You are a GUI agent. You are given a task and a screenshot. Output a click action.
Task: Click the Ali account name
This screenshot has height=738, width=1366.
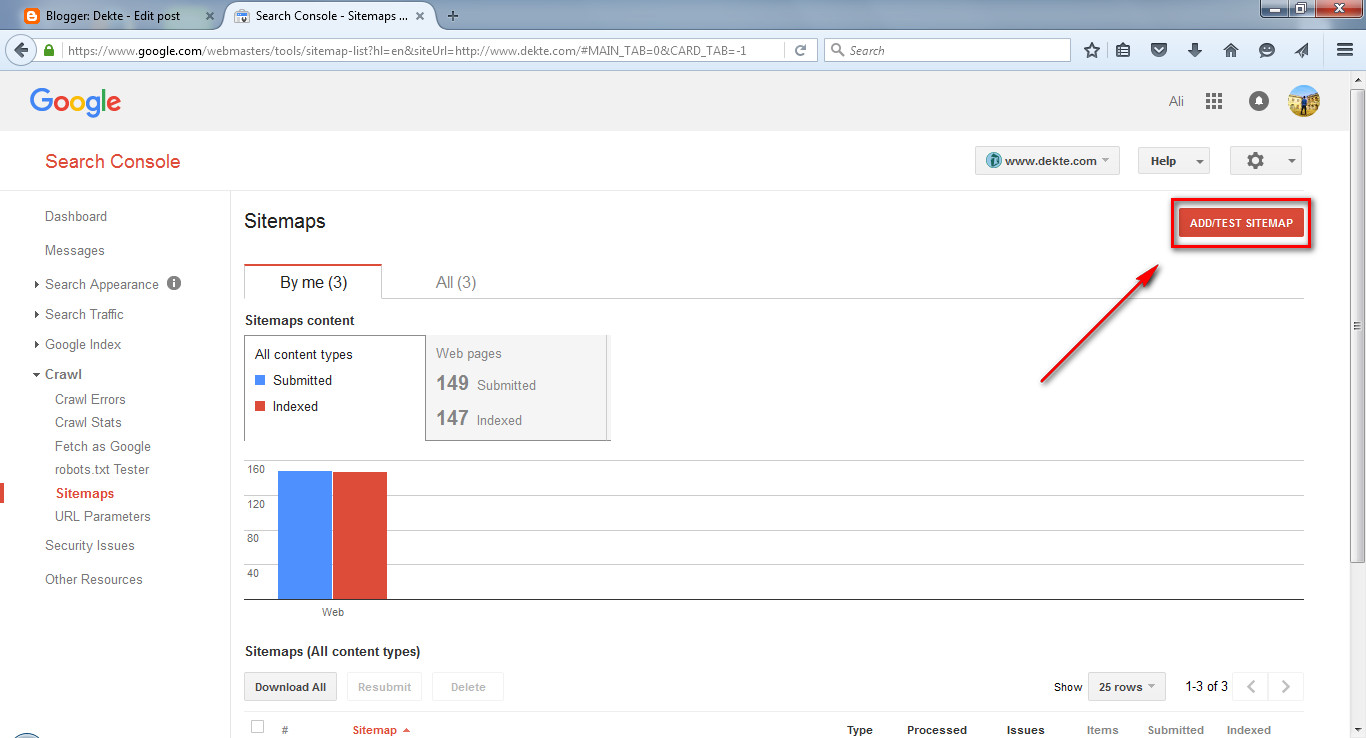click(1176, 101)
